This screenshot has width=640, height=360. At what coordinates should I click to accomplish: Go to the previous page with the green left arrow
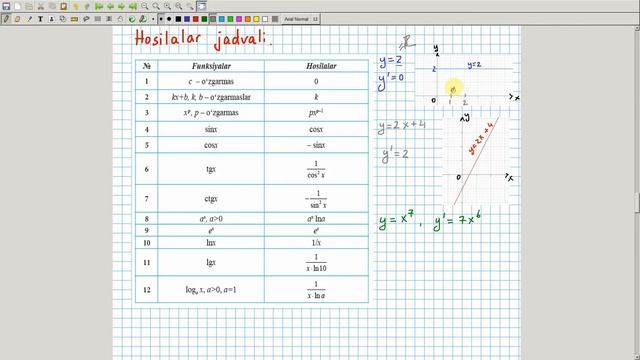[110, 6]
